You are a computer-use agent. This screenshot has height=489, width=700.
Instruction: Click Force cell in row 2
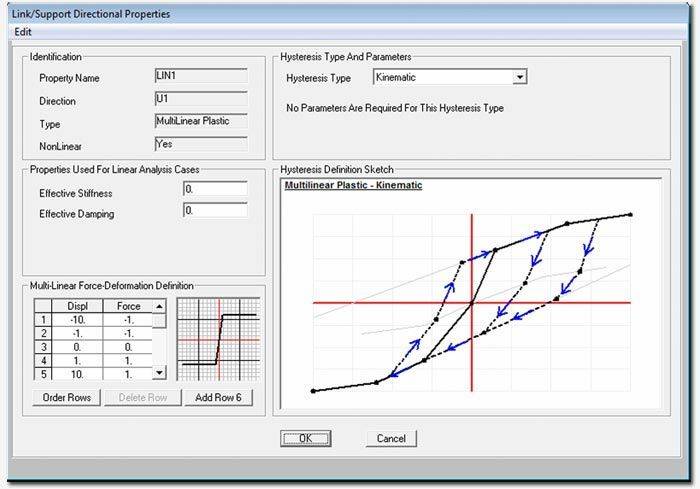128,334
